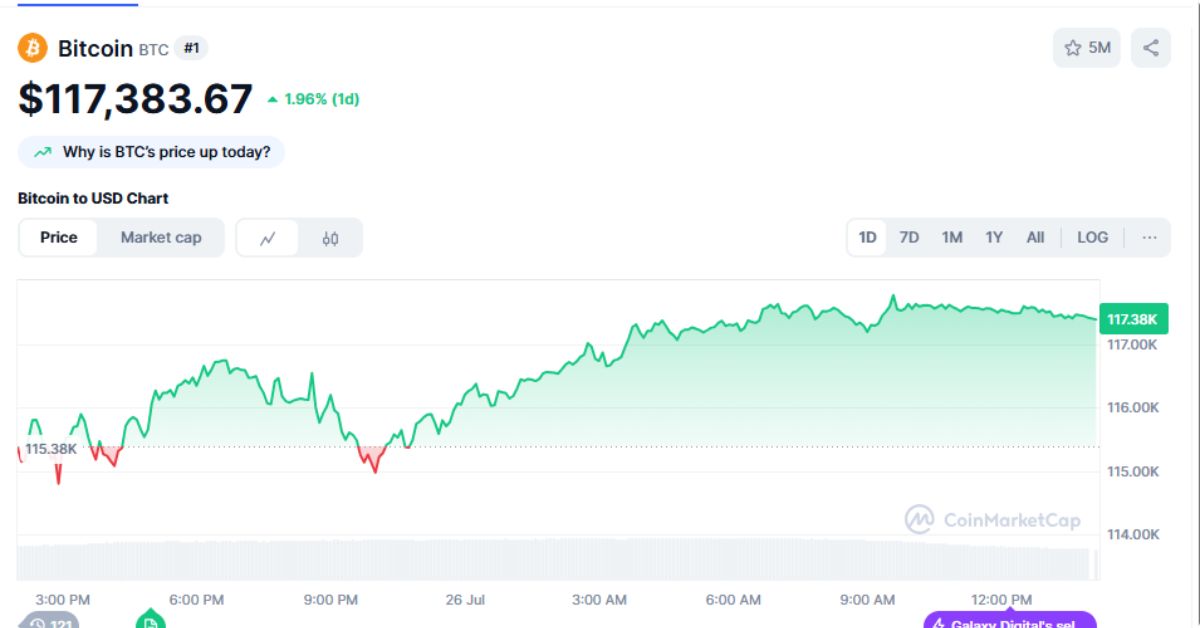Click the gray clock 121 marker
Viewport: 1200px width, 628px height.
click(x=49, y=621)
